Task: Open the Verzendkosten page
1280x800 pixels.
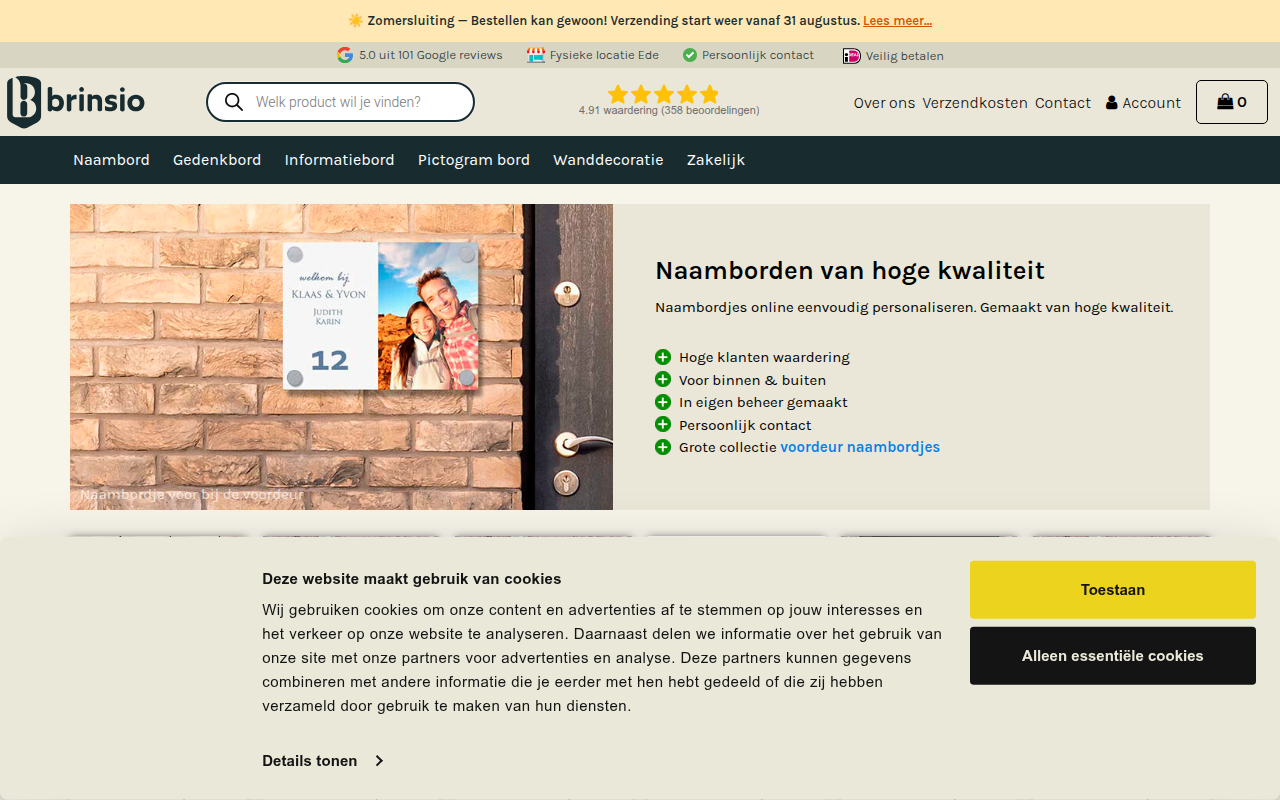Action: pos(975,103)
